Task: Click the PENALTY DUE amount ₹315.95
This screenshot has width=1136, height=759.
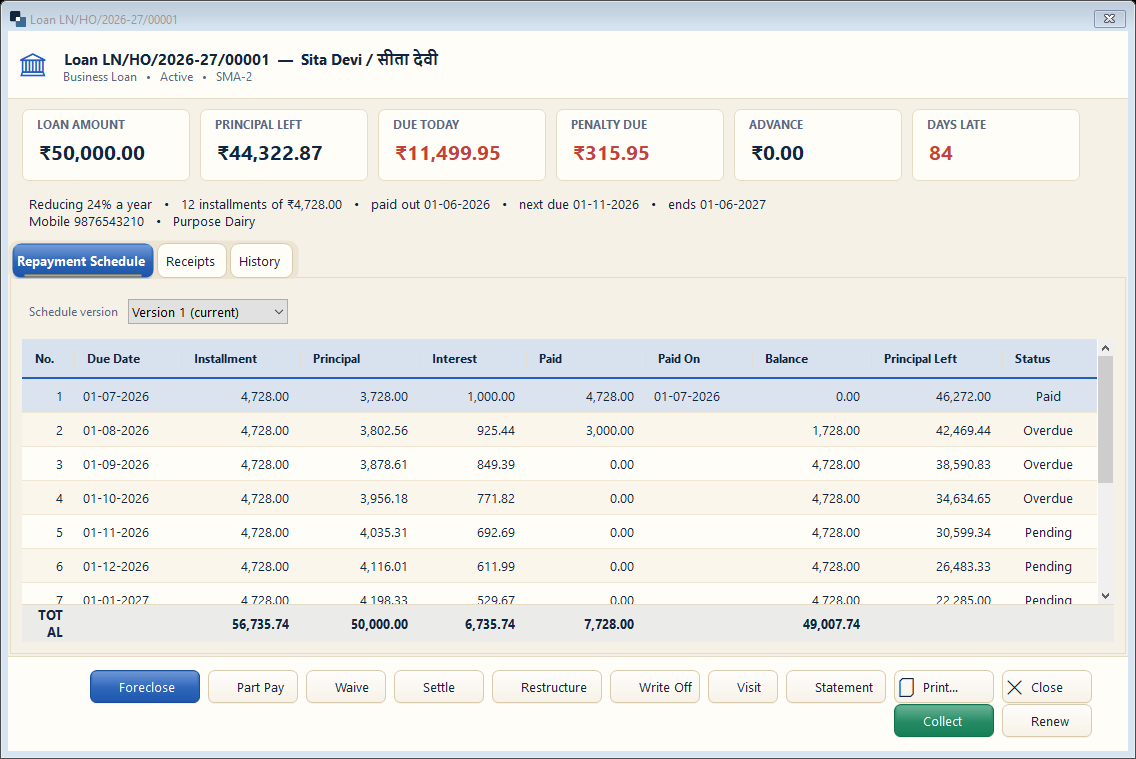Action: click(611, 153)
